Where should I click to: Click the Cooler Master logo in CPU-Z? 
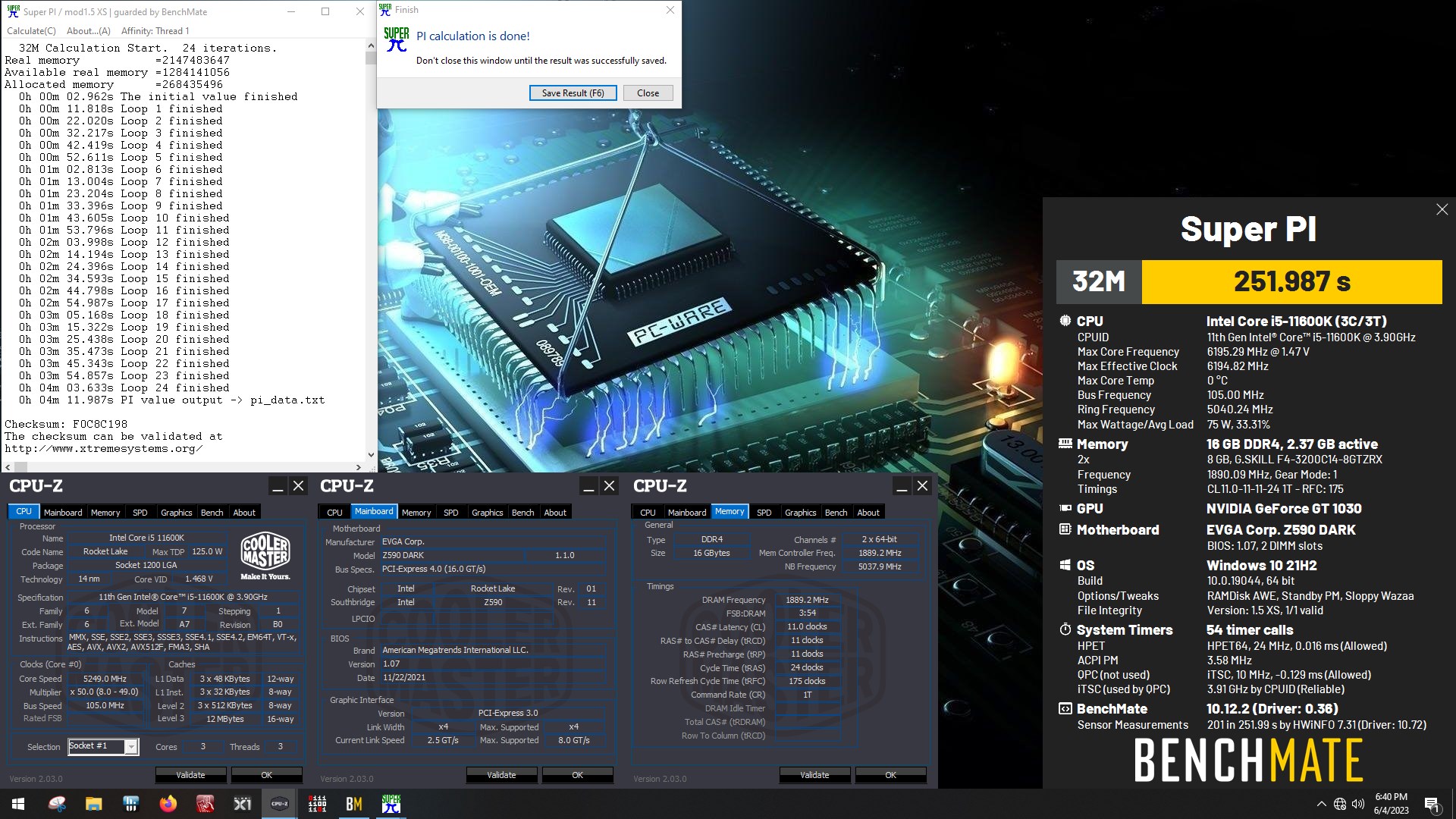click(265, 556)
